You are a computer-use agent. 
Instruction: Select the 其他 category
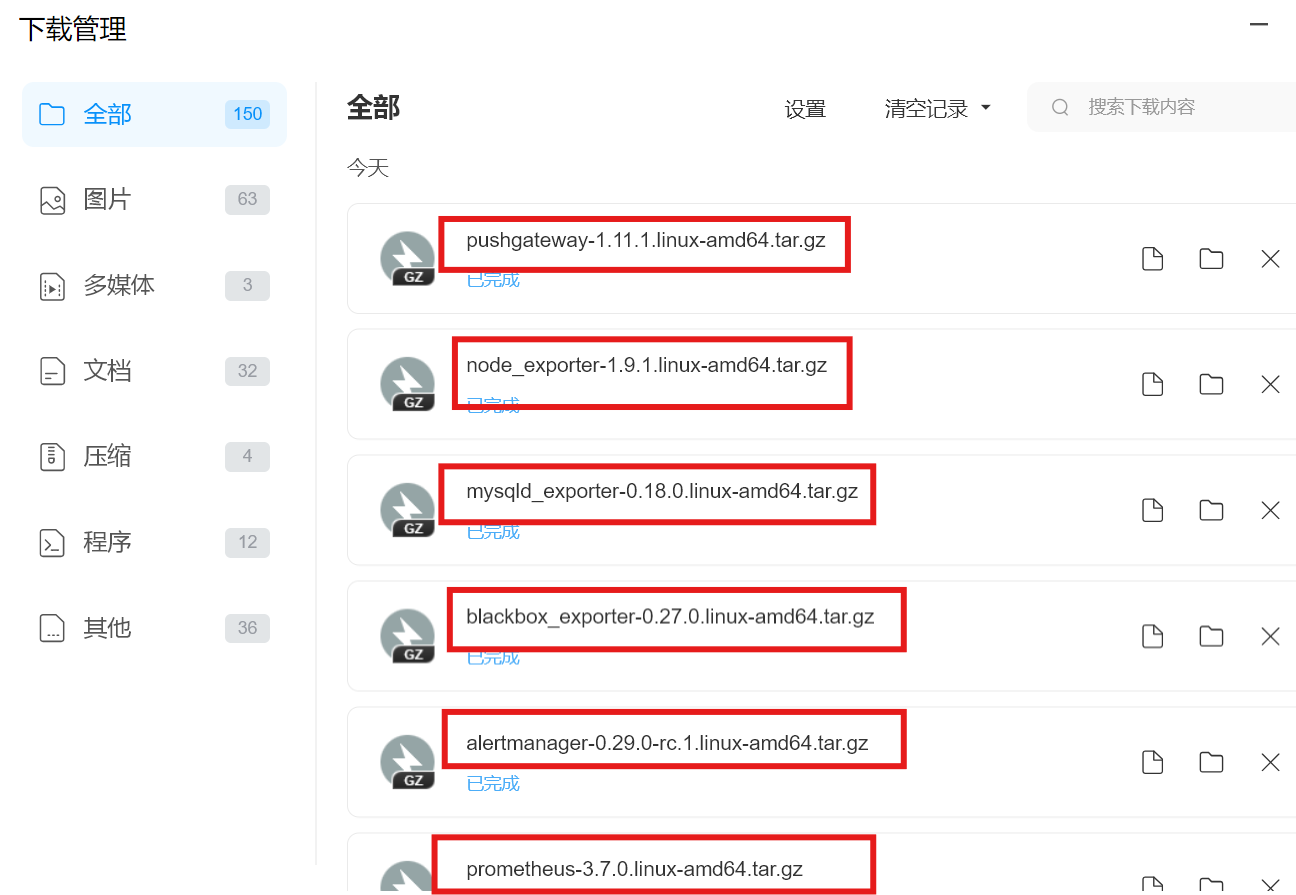[154, 628]
